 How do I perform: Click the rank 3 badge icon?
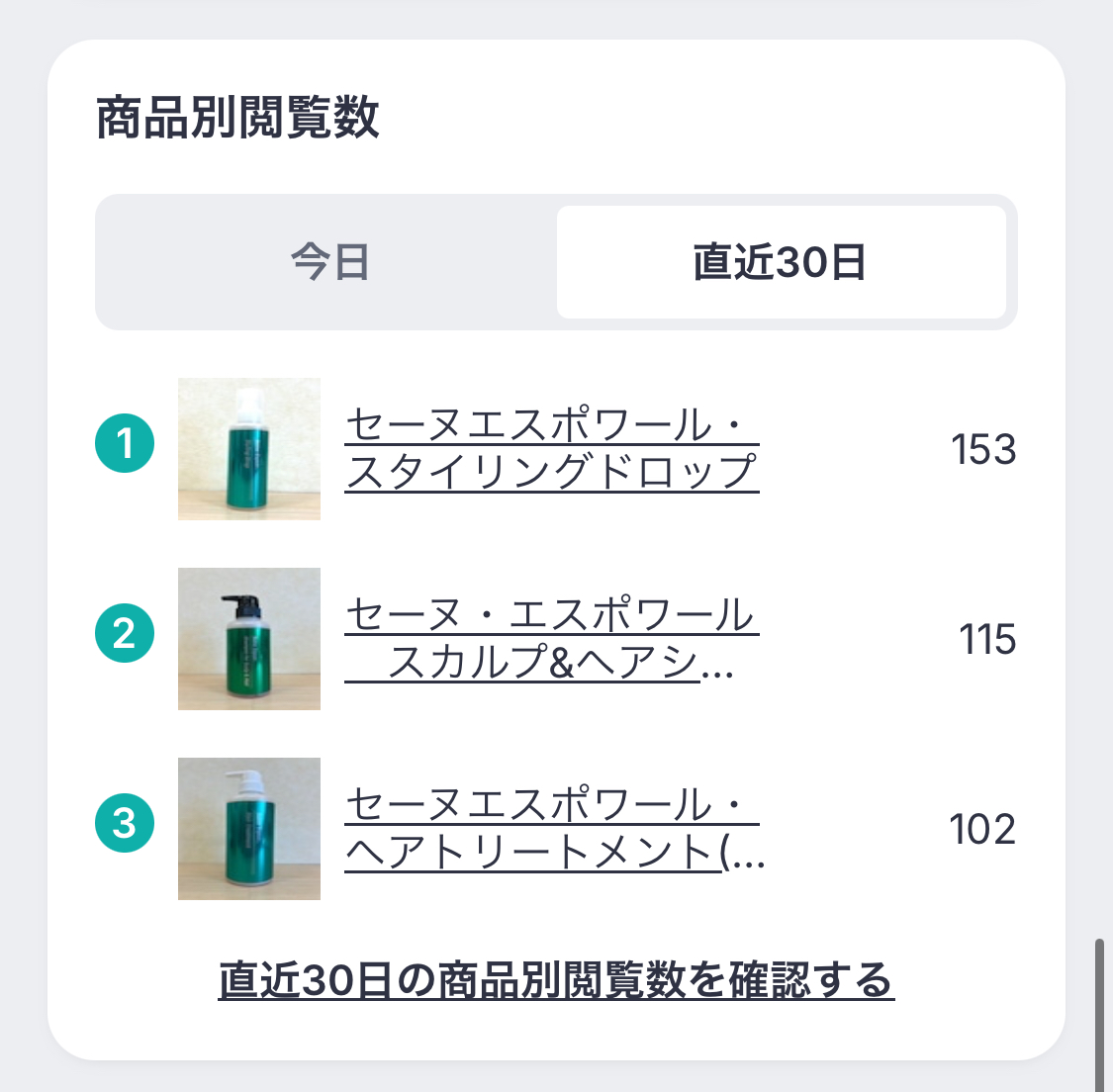(125, 823)
